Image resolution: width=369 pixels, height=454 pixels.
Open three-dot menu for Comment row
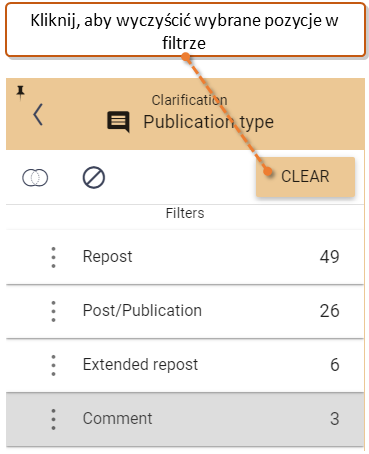[53, 419]
